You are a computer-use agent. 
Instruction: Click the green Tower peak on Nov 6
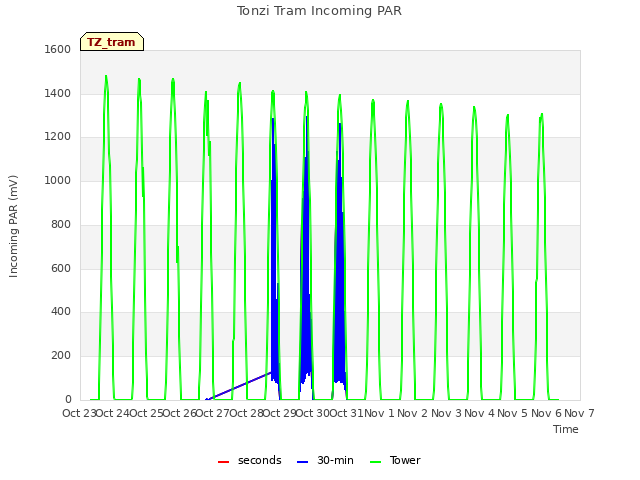pos(542,115)
